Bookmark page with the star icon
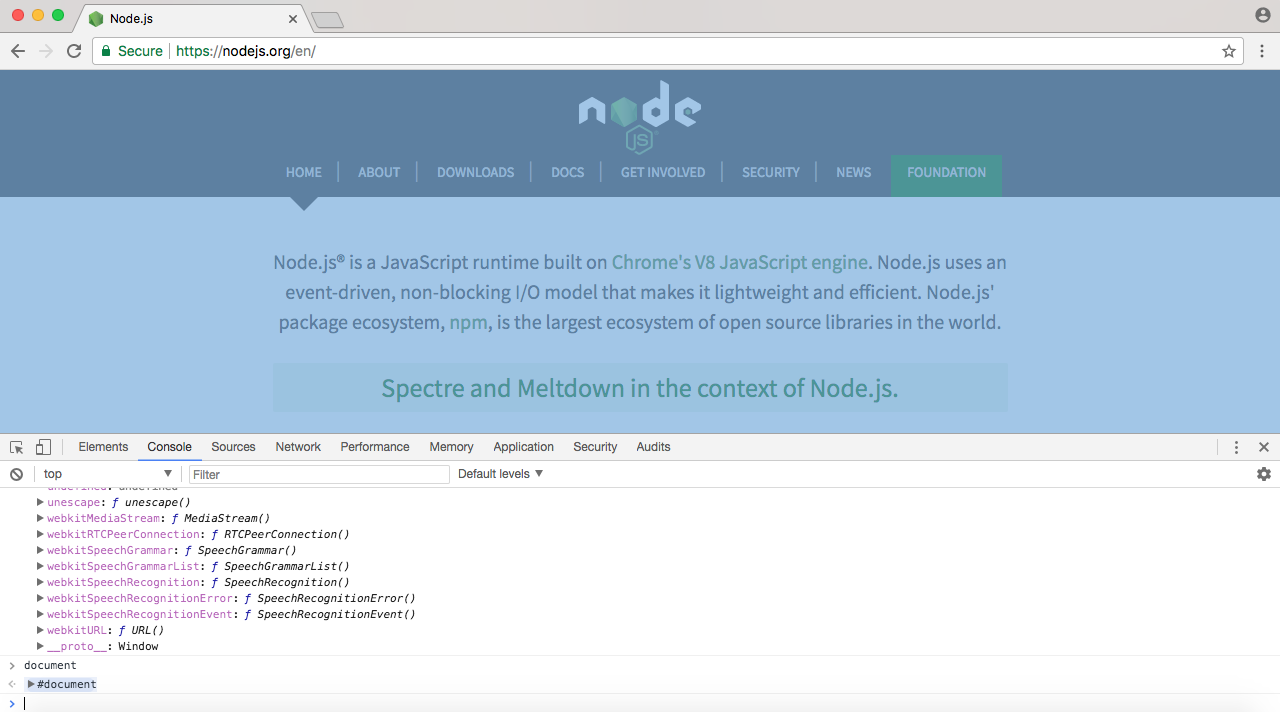Screen dimensions: 1280x712 point(1229,51)
